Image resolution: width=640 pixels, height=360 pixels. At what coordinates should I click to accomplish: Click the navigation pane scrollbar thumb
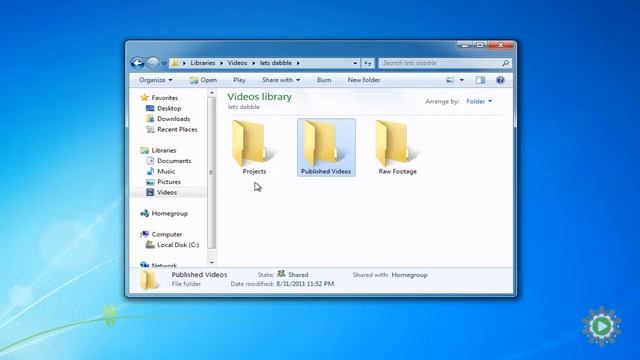[x=211, y=173]
